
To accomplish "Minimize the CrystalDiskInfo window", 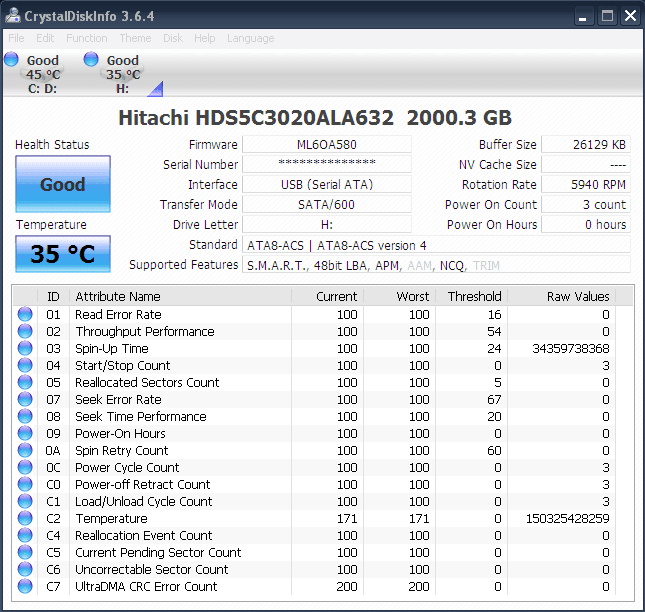I will [x=582, y=16].
